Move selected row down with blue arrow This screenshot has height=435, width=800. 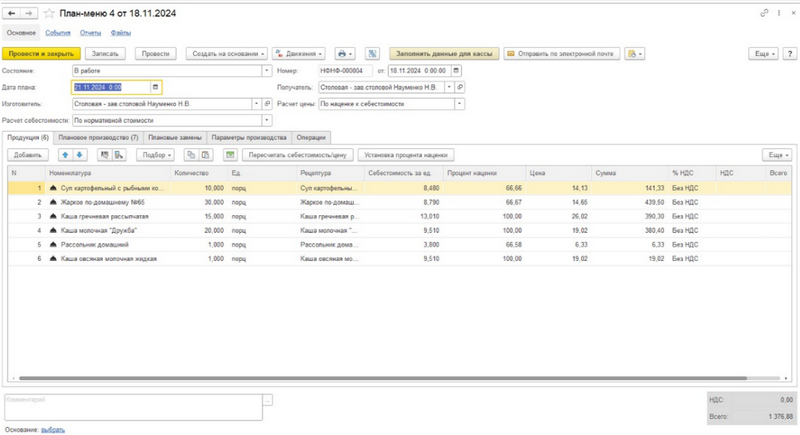[80, 155]
